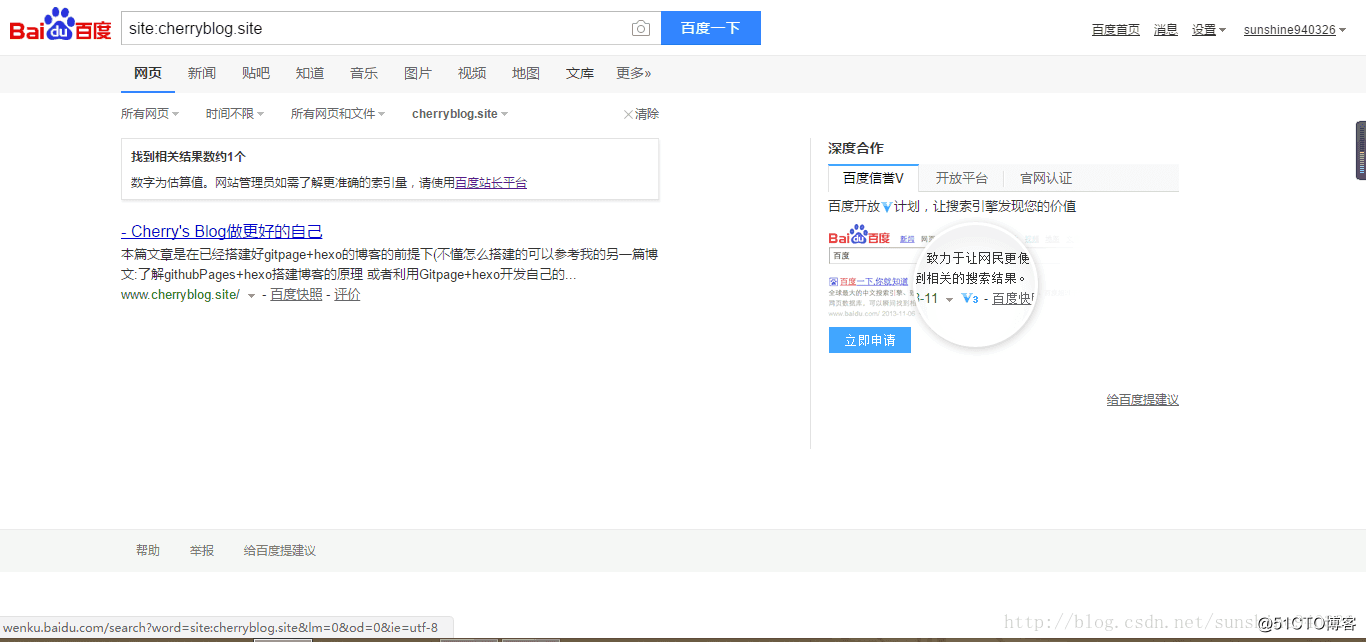Open 给百度提建议 link in sidebar
The image size is (1366, 642).
click(1143, 400)
